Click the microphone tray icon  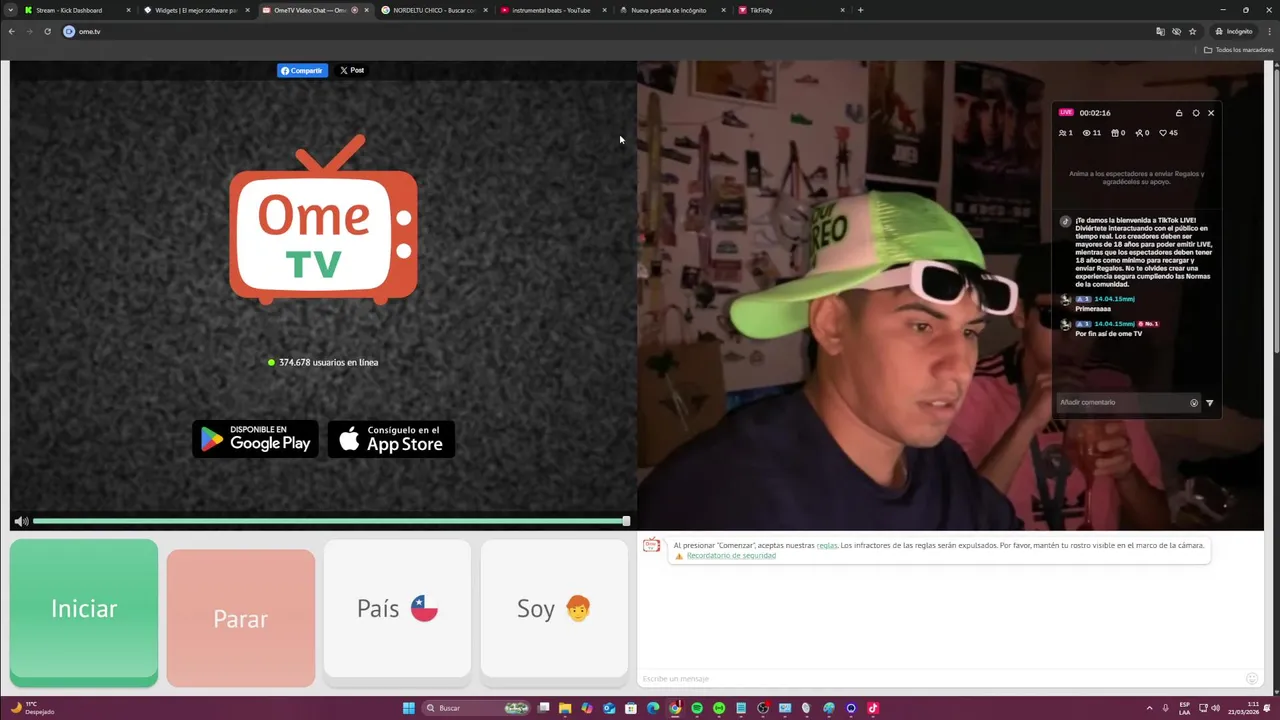pos(1166,708)
